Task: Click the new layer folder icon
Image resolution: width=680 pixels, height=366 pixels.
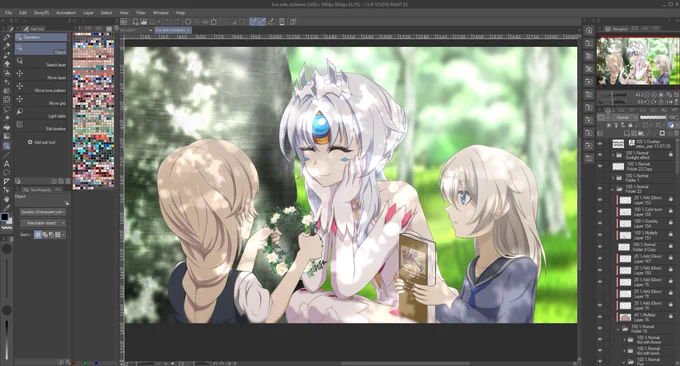Action: click(641, 133)
